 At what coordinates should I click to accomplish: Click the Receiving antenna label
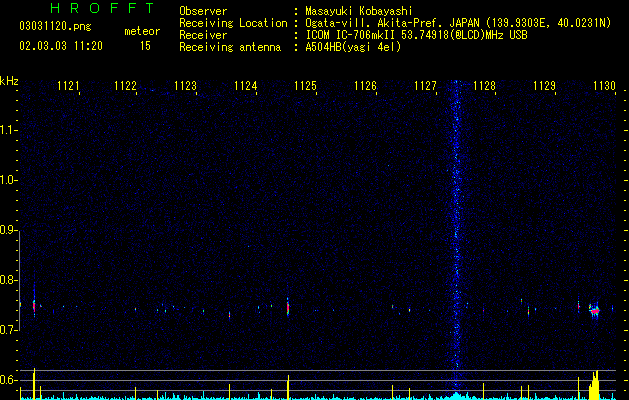click(x=230, y=47)
